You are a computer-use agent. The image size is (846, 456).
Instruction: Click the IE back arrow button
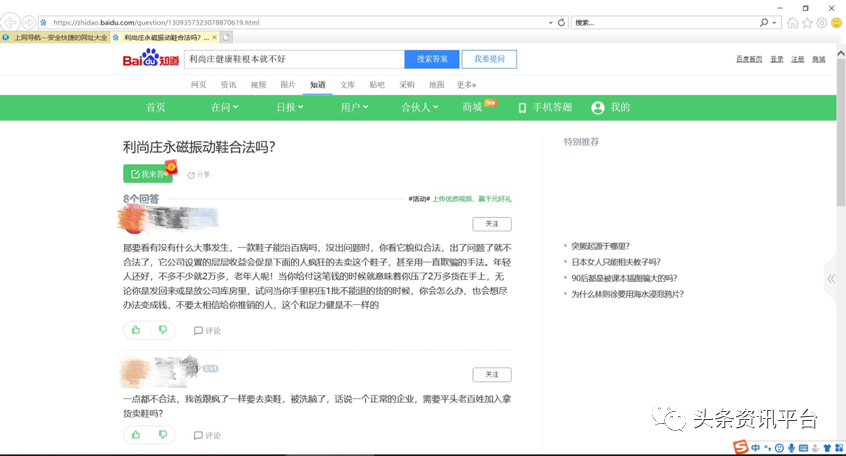click(x=10, y=22)
